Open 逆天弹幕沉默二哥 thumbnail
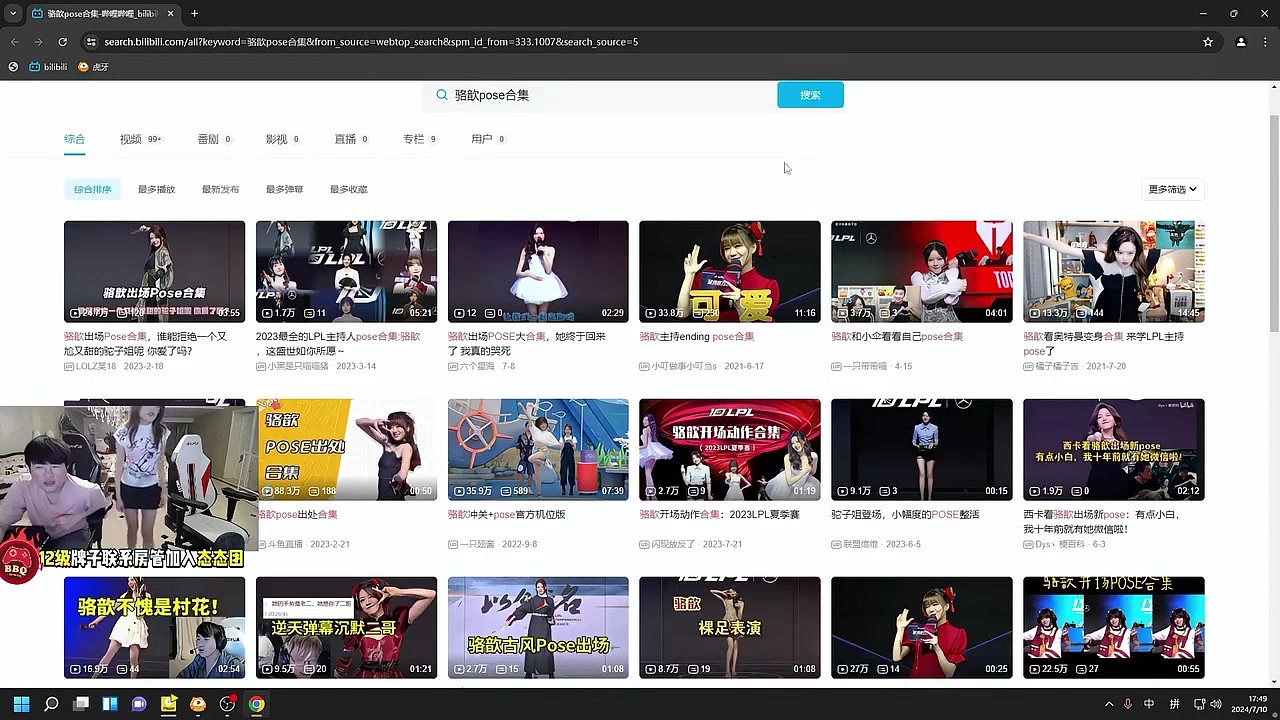1280x720 pixels. pyautogui.click(x=346, y=627)
